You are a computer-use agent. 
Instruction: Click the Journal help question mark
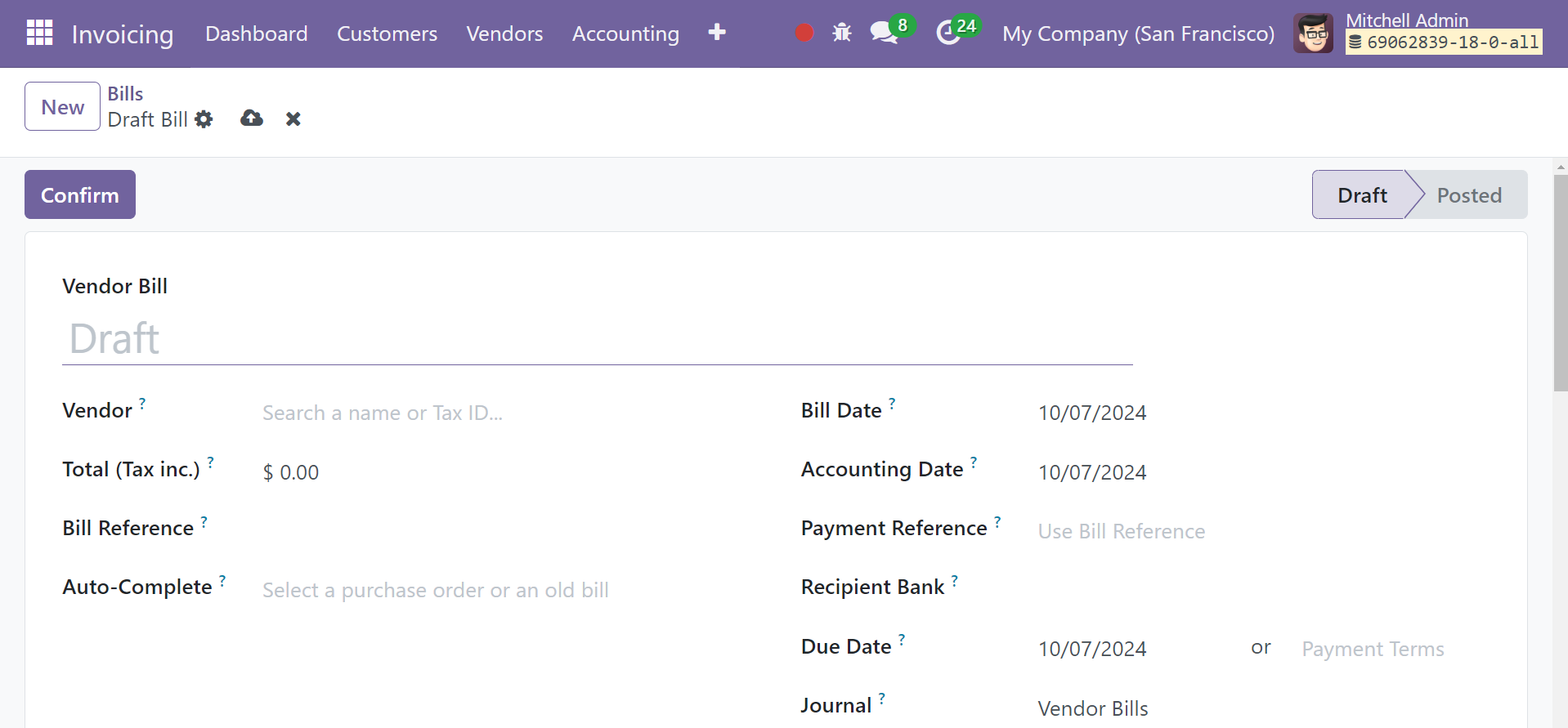[882, 699]
